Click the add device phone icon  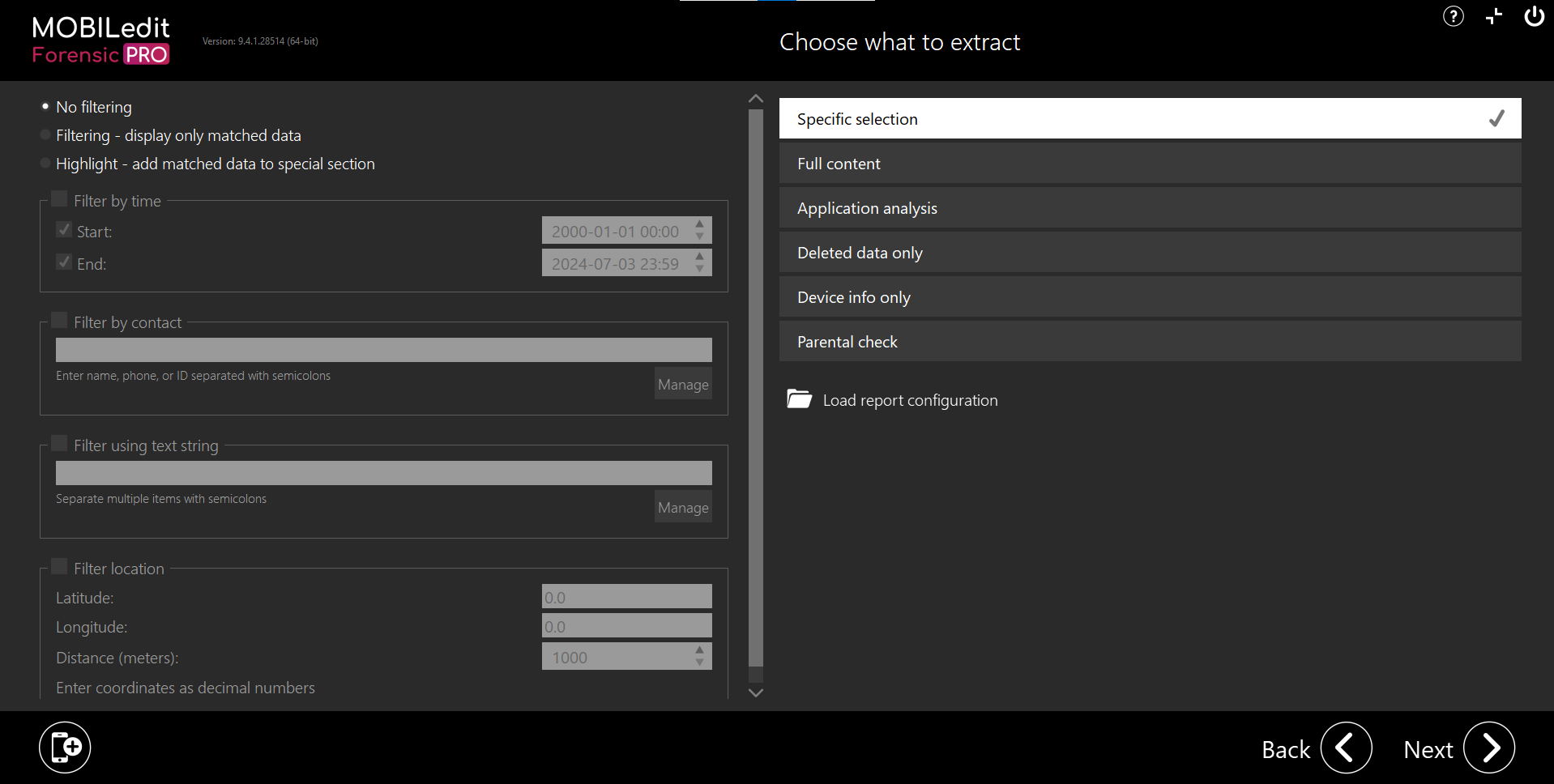[x=65, y=747]
